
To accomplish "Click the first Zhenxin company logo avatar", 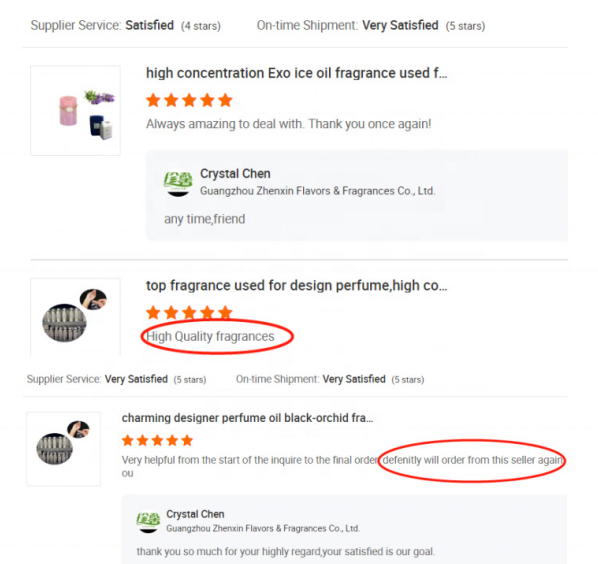I will [x=178, y=182].
